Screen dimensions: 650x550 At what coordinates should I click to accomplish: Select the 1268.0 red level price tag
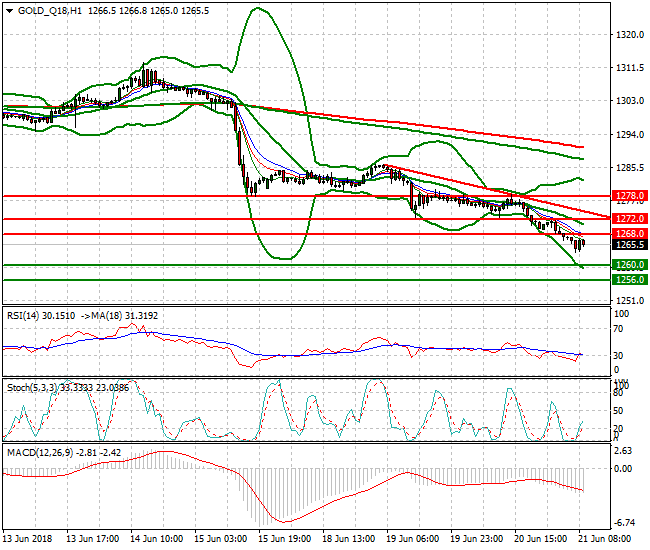coord(628,234)
